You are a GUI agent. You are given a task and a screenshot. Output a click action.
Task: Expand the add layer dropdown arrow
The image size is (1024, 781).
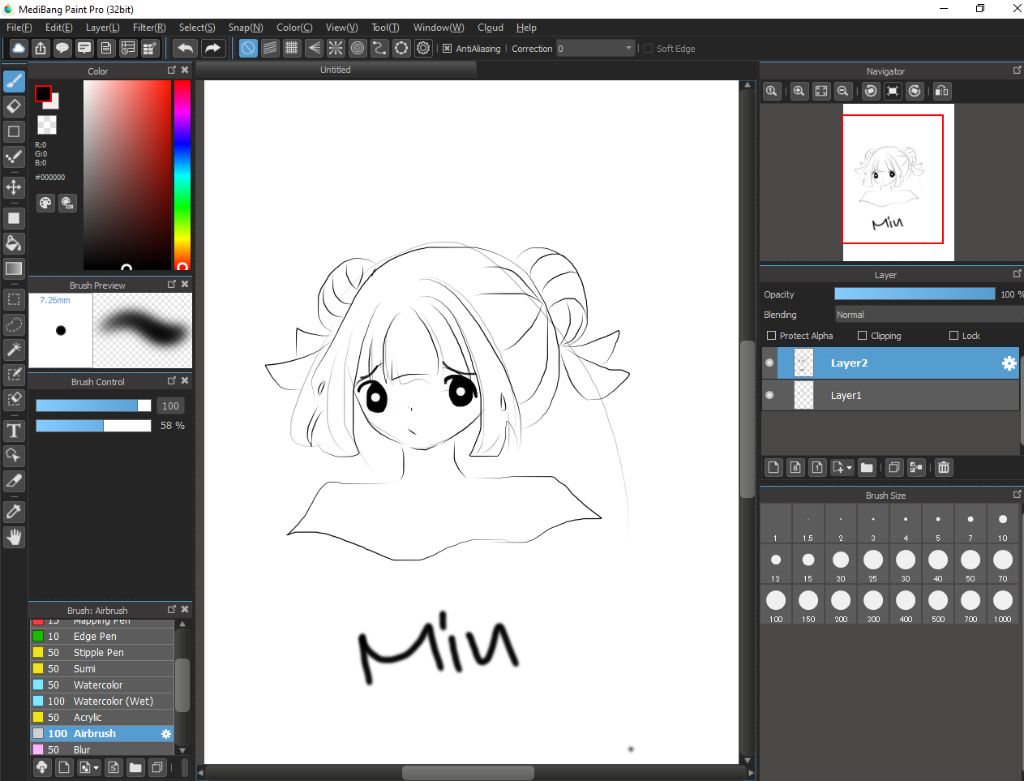pos(849,468)
